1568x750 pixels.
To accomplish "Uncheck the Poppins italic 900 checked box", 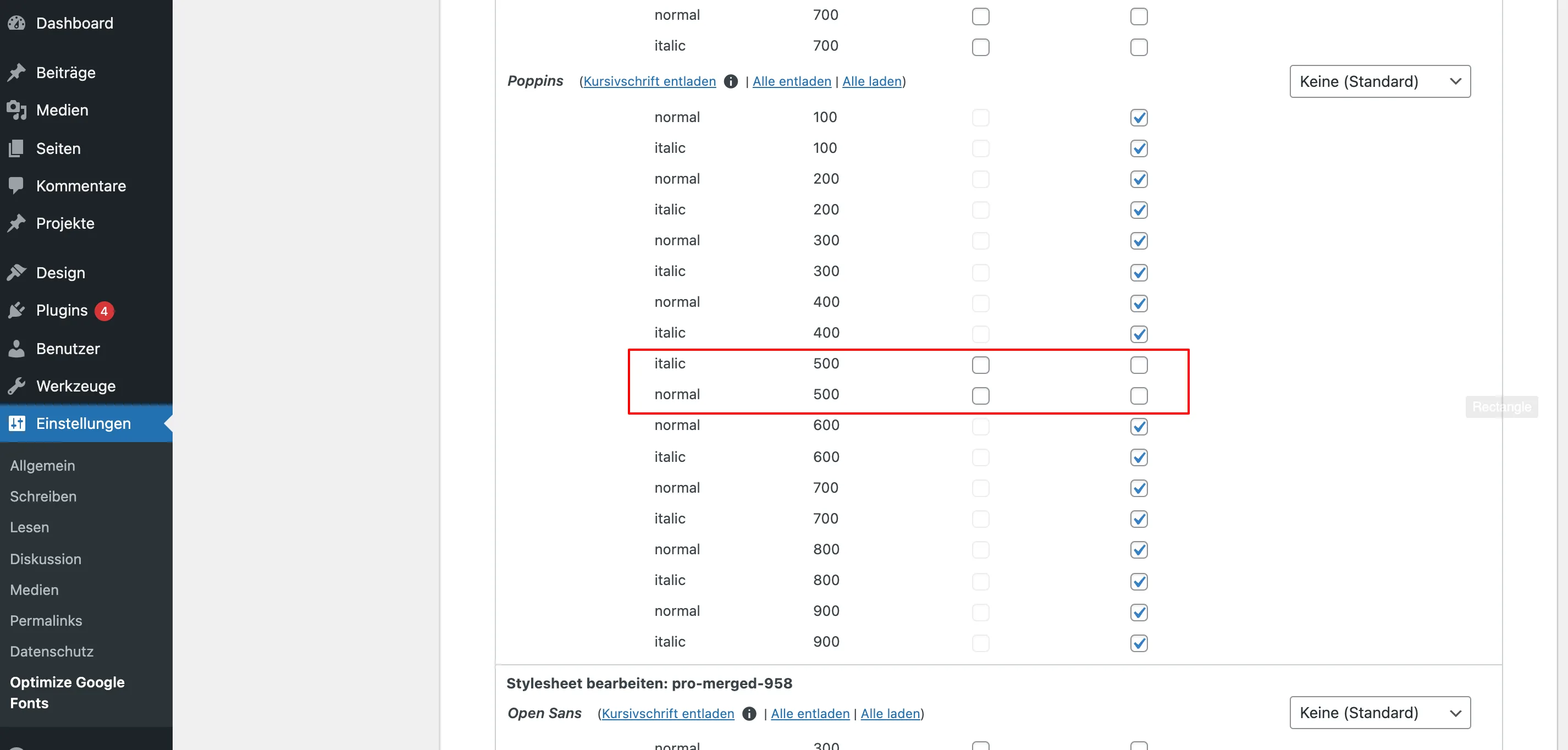I will (x=1138, y=643).
